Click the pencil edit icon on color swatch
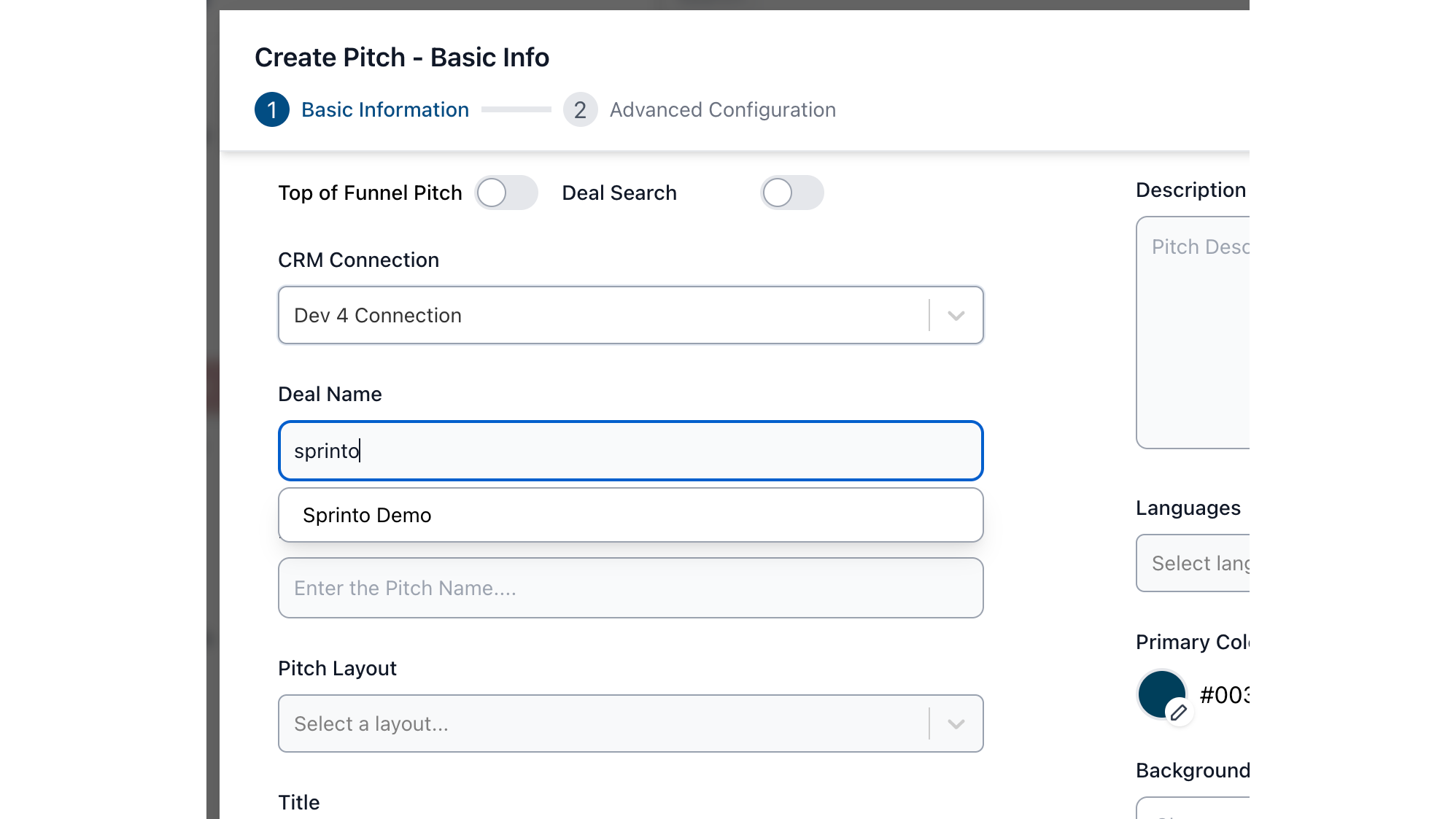 [x=1178, y=712]
